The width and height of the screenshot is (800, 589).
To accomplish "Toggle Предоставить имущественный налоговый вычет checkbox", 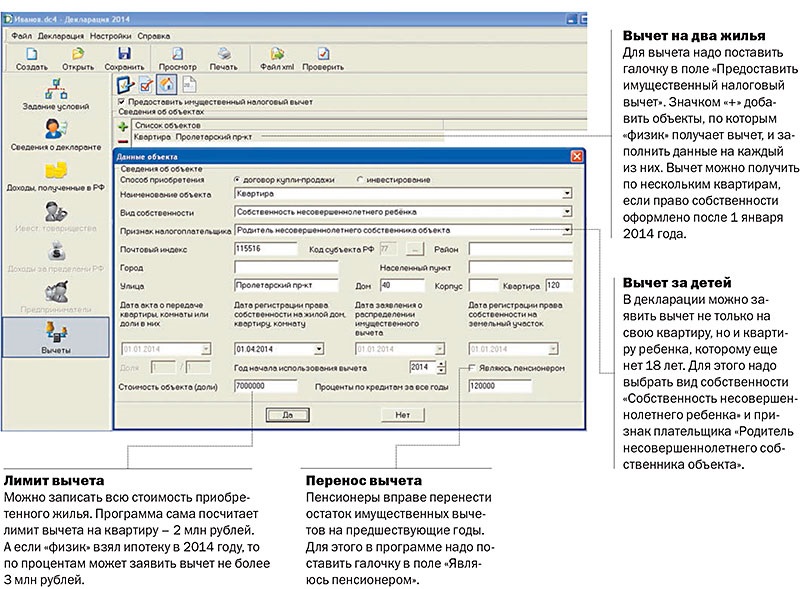I will (122, 101).
